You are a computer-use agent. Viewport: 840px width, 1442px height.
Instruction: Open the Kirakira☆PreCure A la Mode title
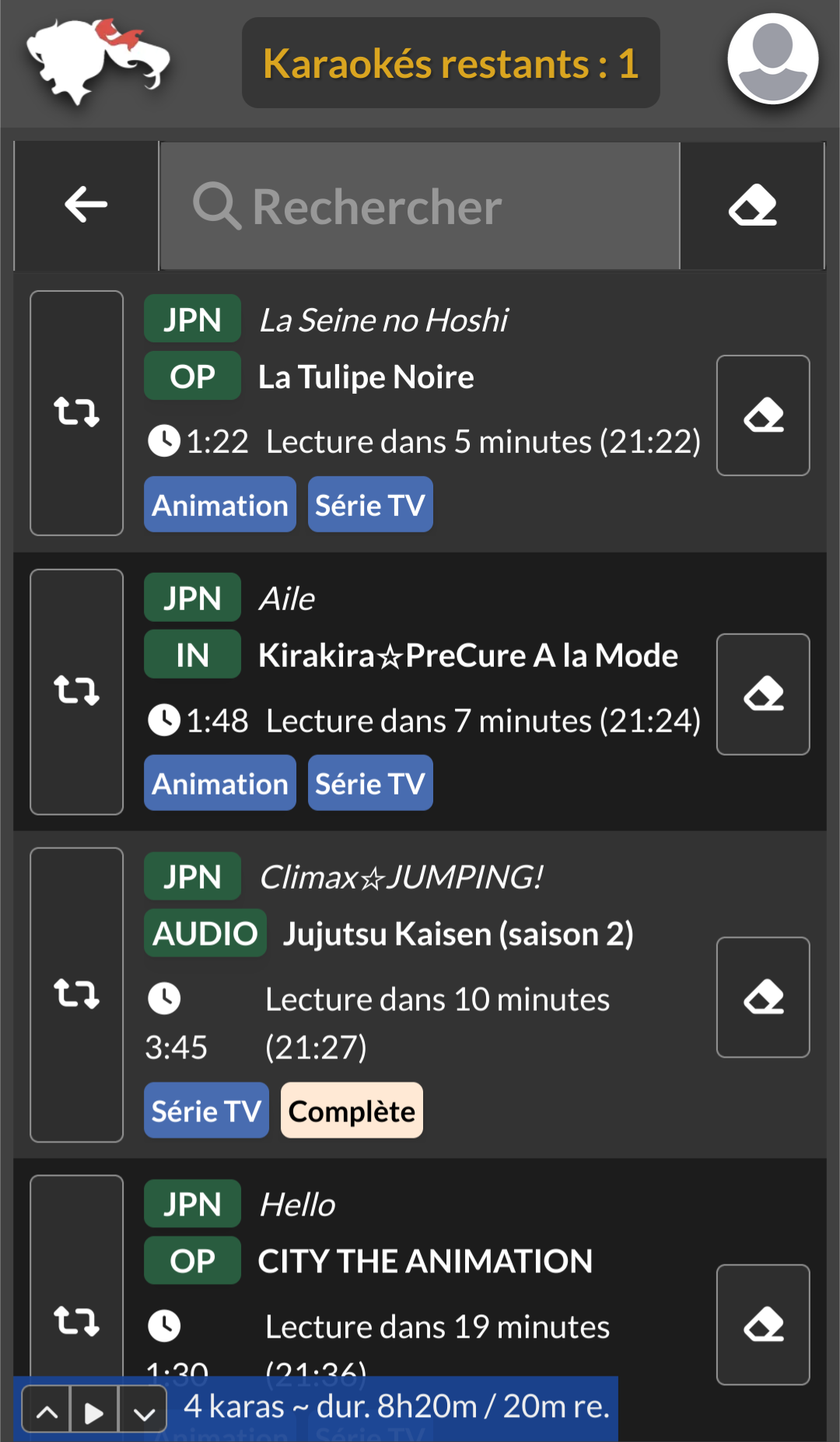[x=467, y=655]
